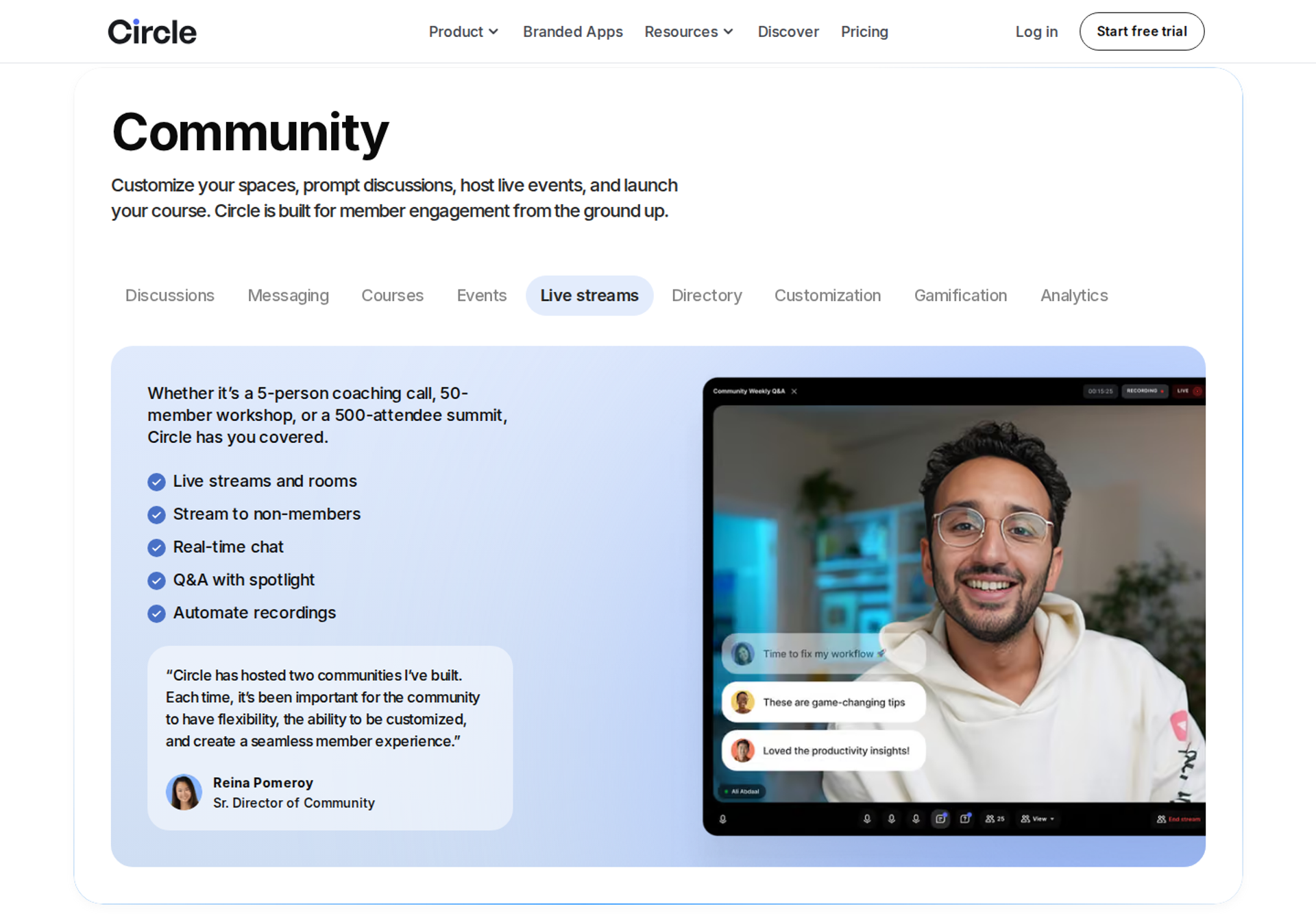Click microphone icon beneath the Ali Abdaal name tag

point(722,819)
